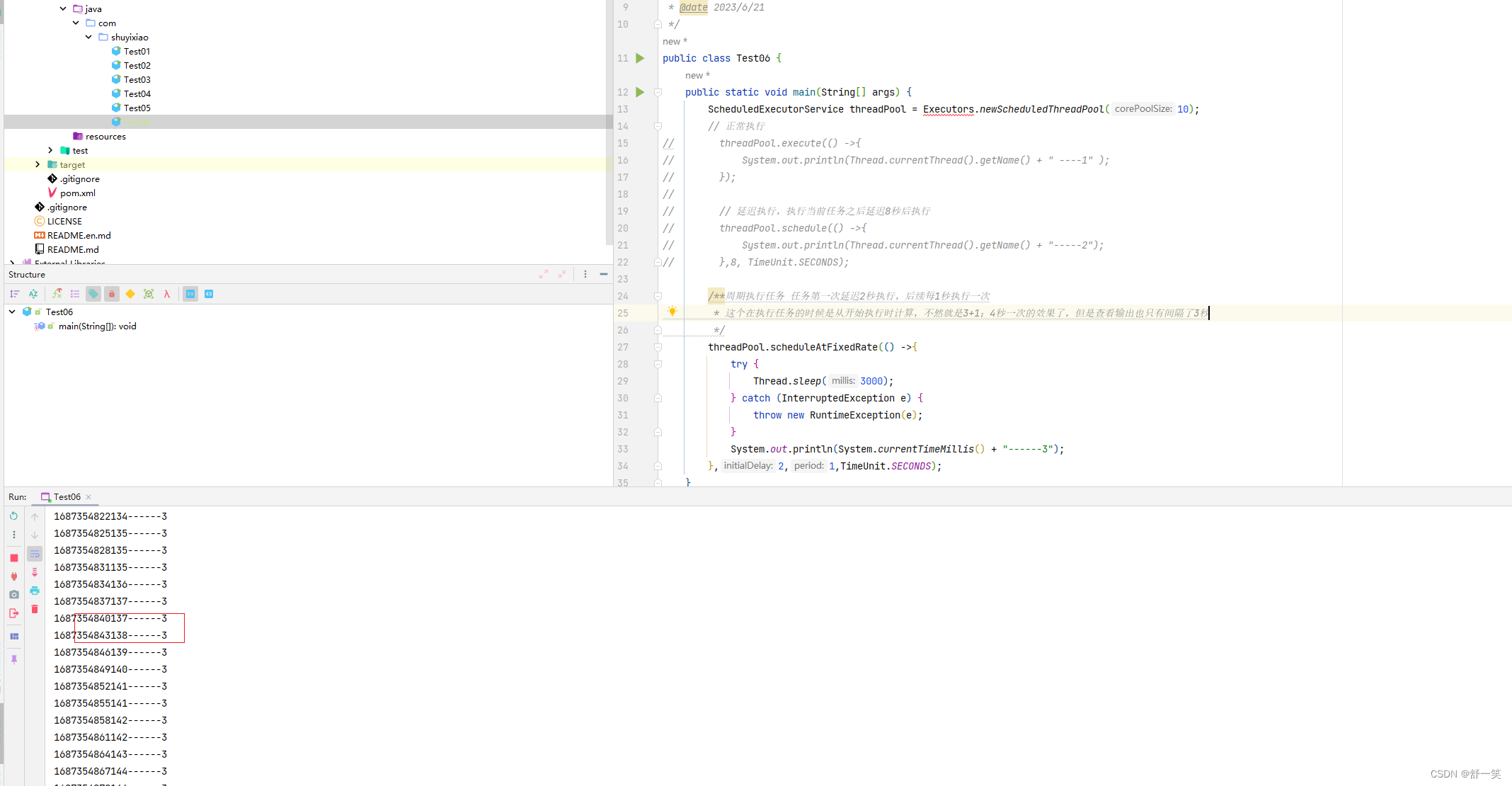
Task: Toggle the tag filter in Structure
Action: 93,294
